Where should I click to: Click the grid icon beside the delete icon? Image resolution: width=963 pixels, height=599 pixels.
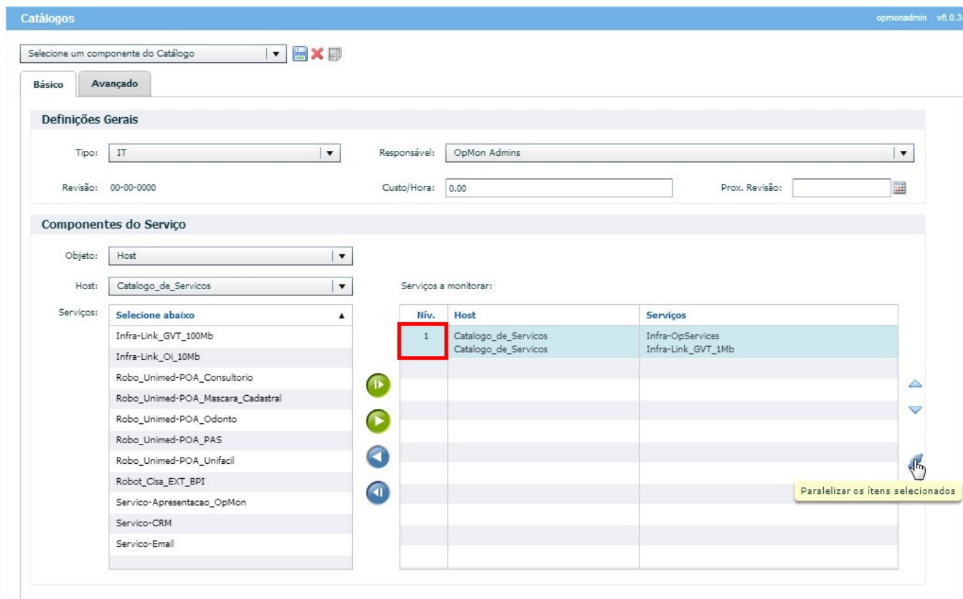335,54
